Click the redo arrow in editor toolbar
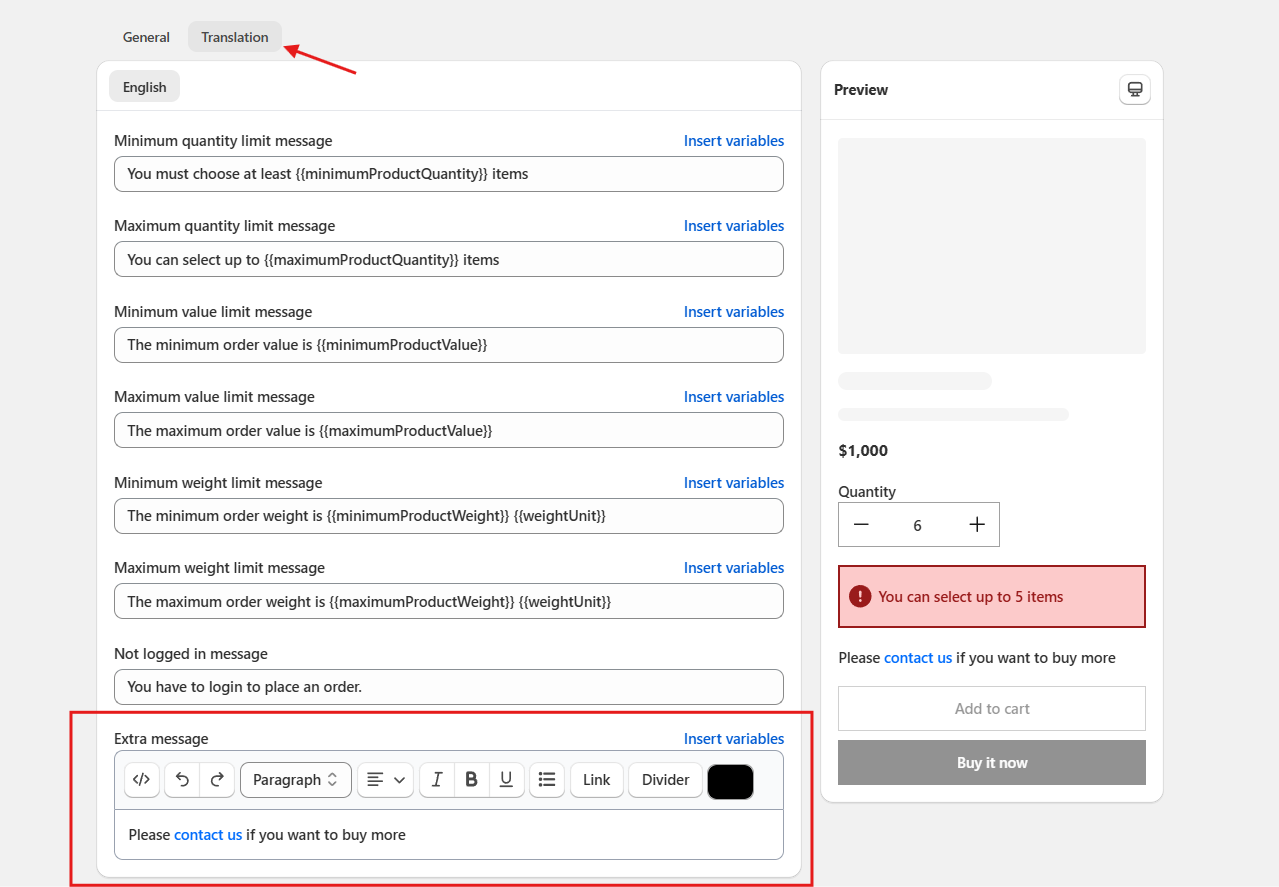 pos(217,780)
